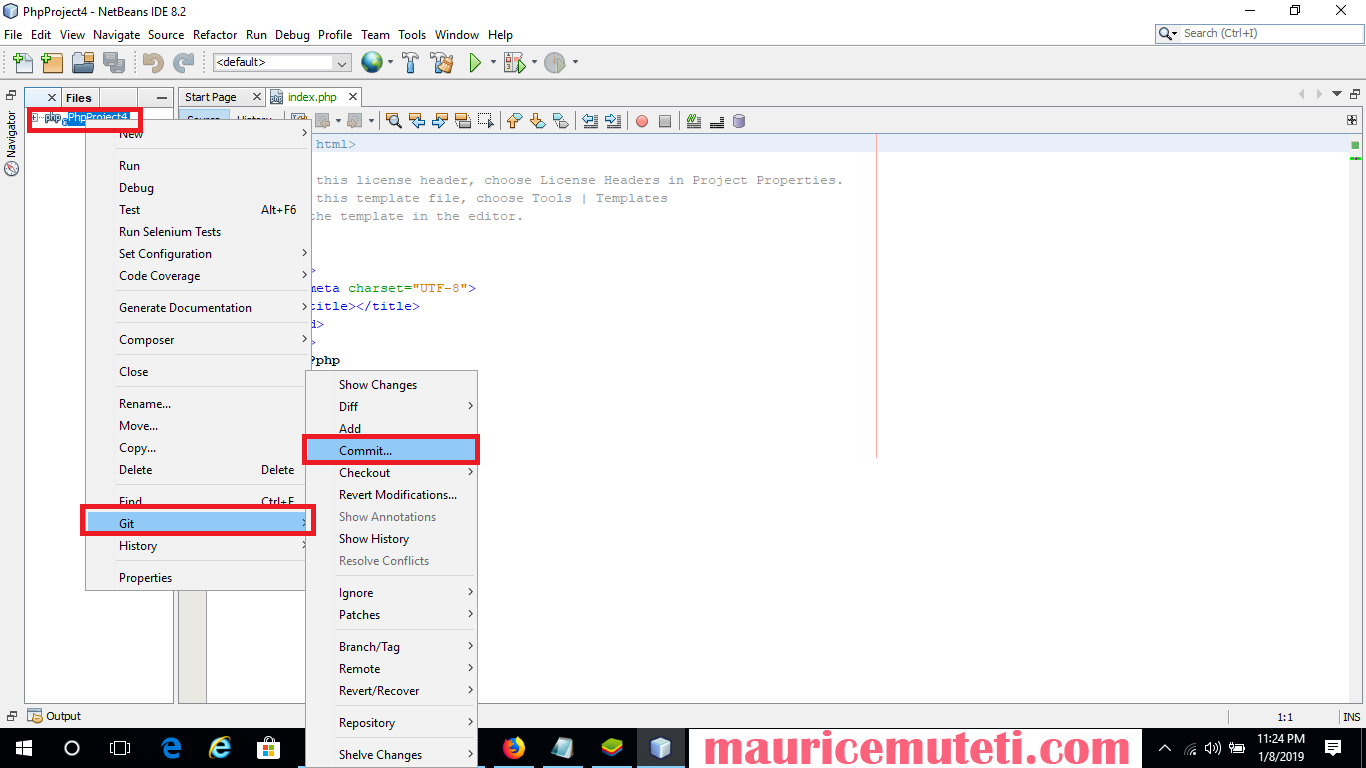Click the Build Project hammer icon
The width and height of the screenshot is (1366, 768).
[410, 63]
